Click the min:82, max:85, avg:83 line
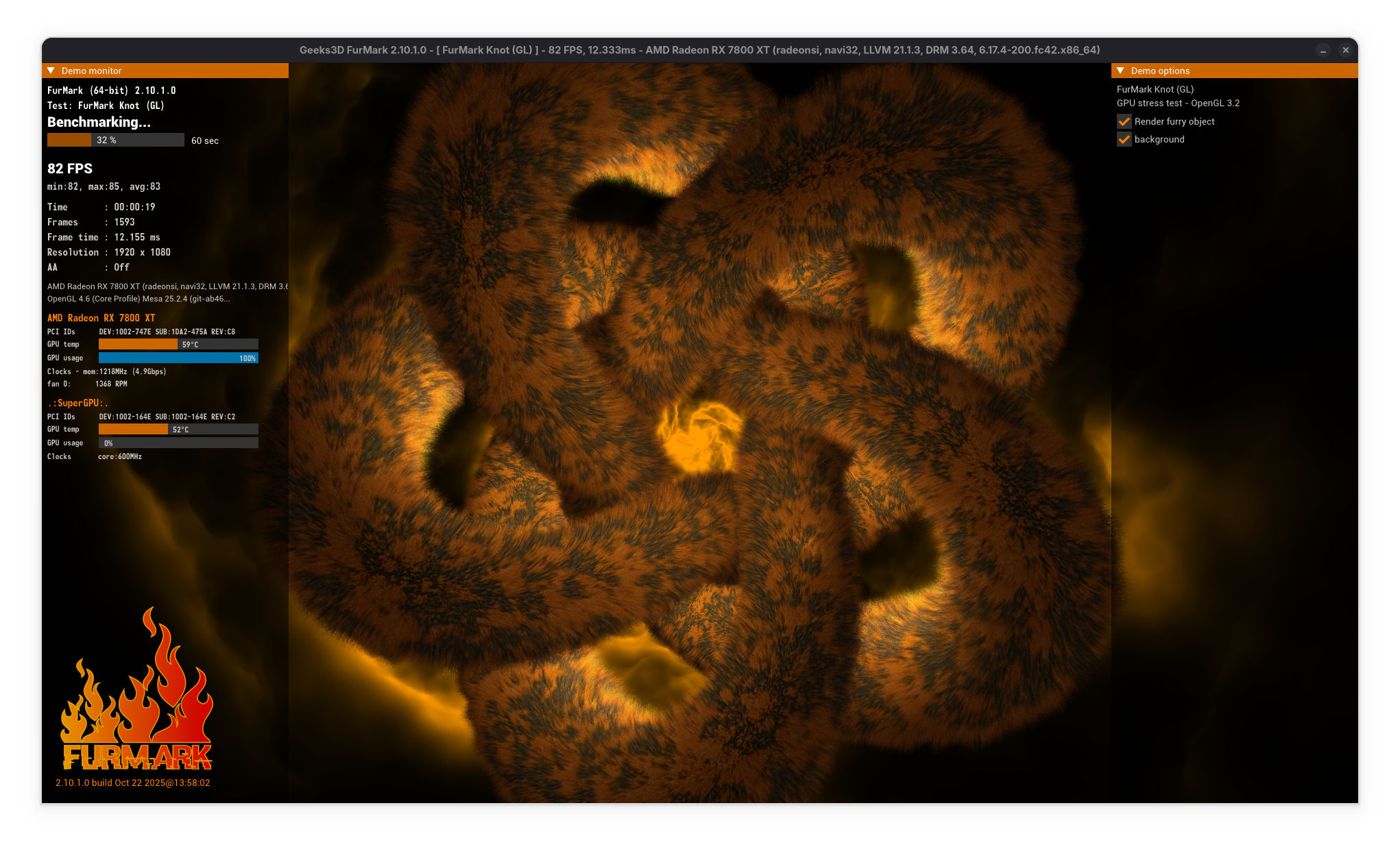The image size is (1400, 849). tap(104, 186)
